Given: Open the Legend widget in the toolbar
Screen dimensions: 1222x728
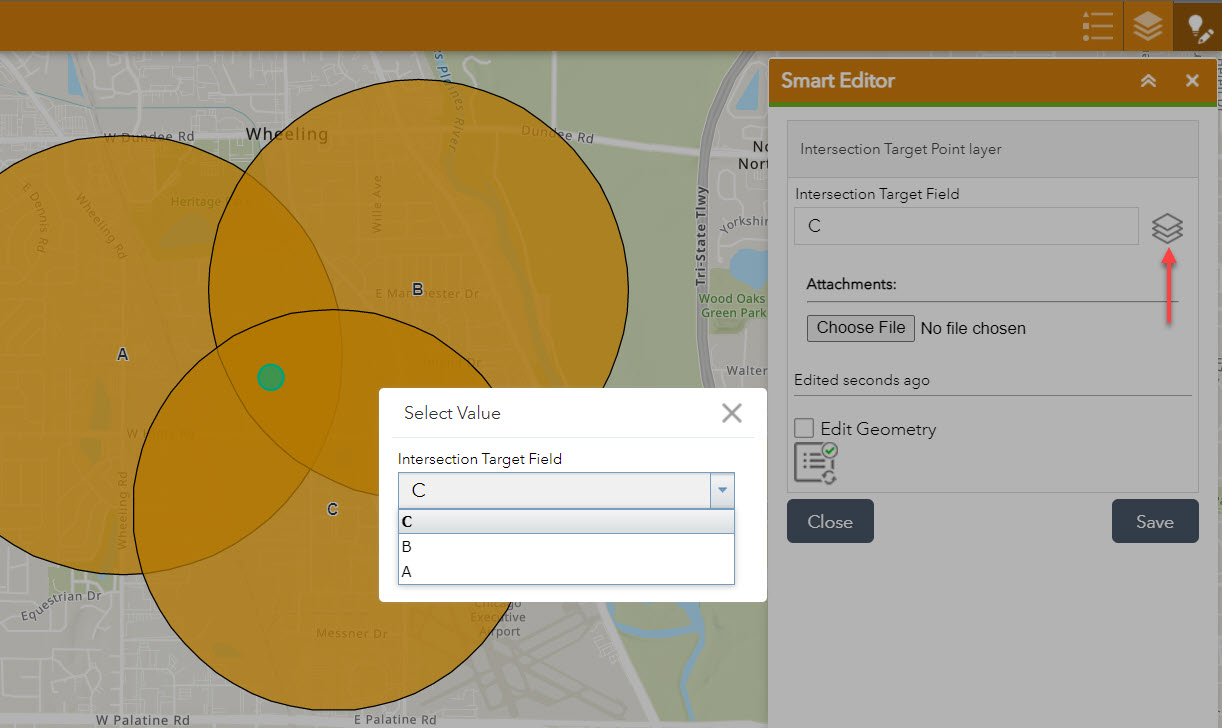Looking at the screenshot, I should pos(1097,26).
